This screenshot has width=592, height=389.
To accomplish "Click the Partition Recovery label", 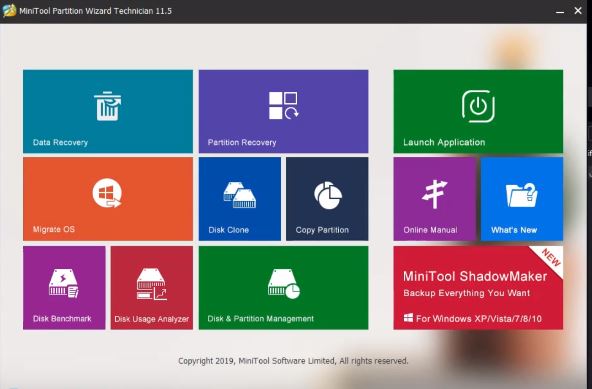I will [x=242, y=142].
